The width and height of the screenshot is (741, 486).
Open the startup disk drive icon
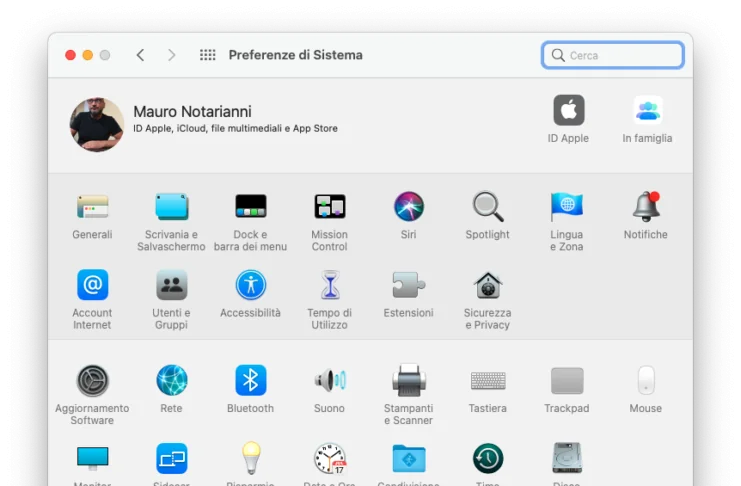[x=567, y=458]
